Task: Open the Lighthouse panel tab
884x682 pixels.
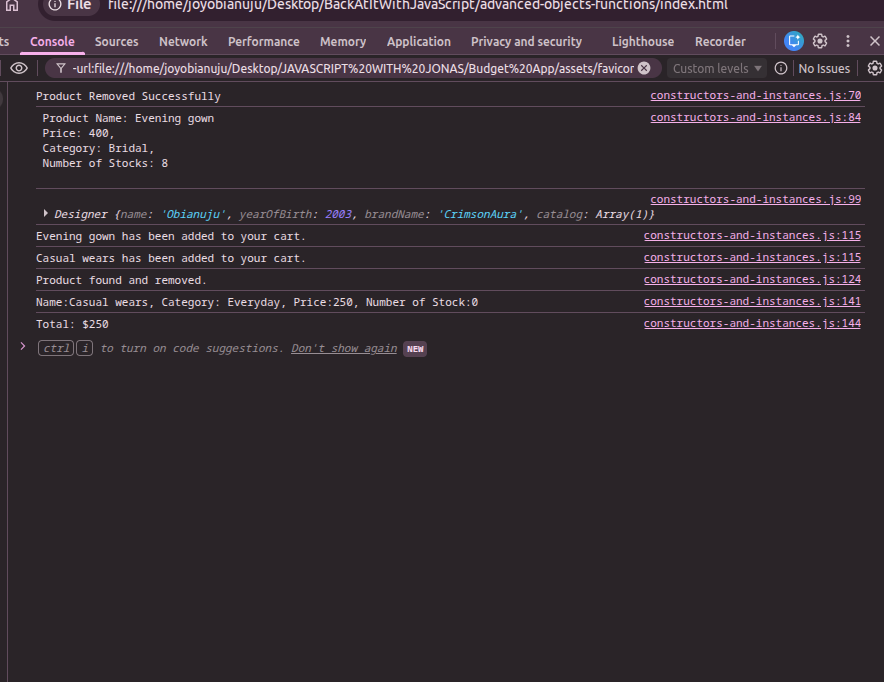Action: click(642, 42)
